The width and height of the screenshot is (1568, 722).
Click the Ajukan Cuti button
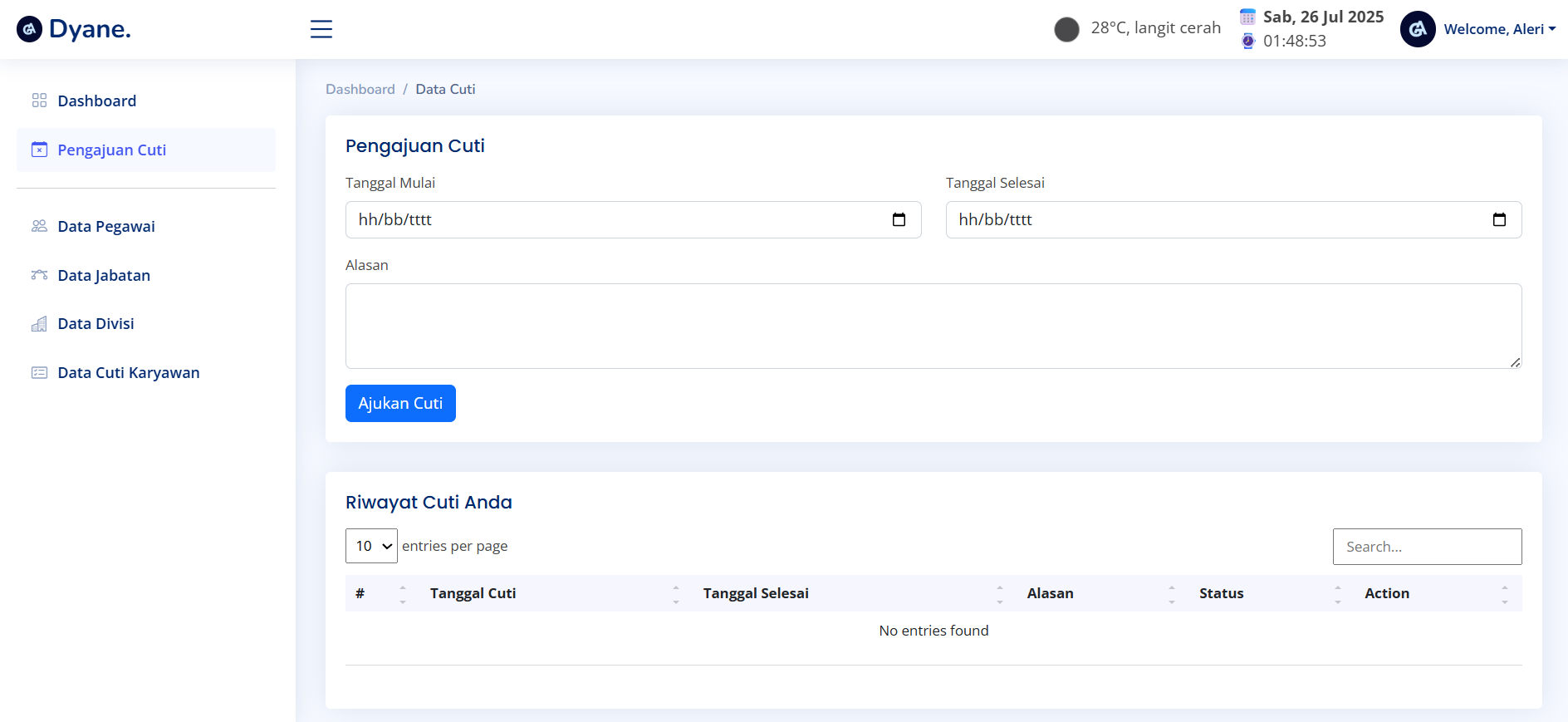(400, 403)
